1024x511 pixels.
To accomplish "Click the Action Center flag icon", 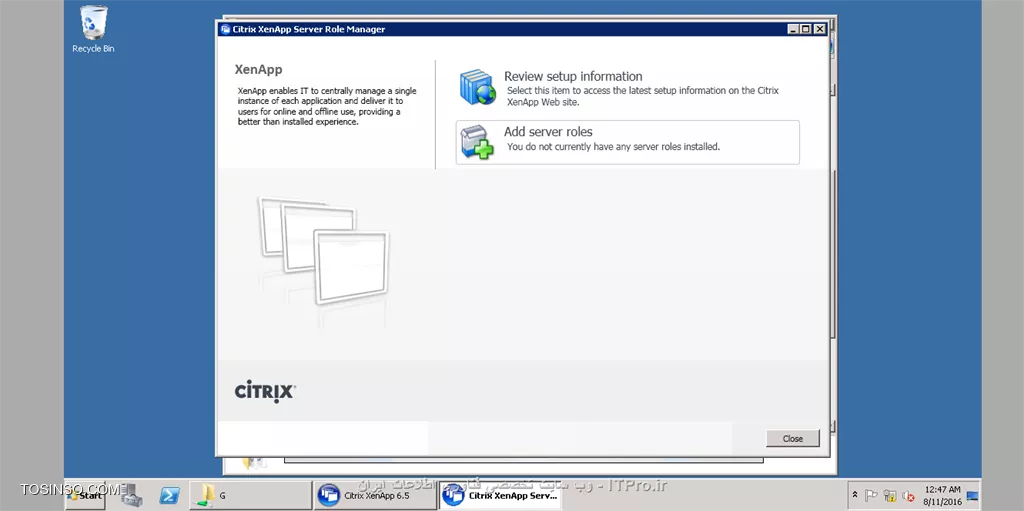I will [x=871, y=495].
